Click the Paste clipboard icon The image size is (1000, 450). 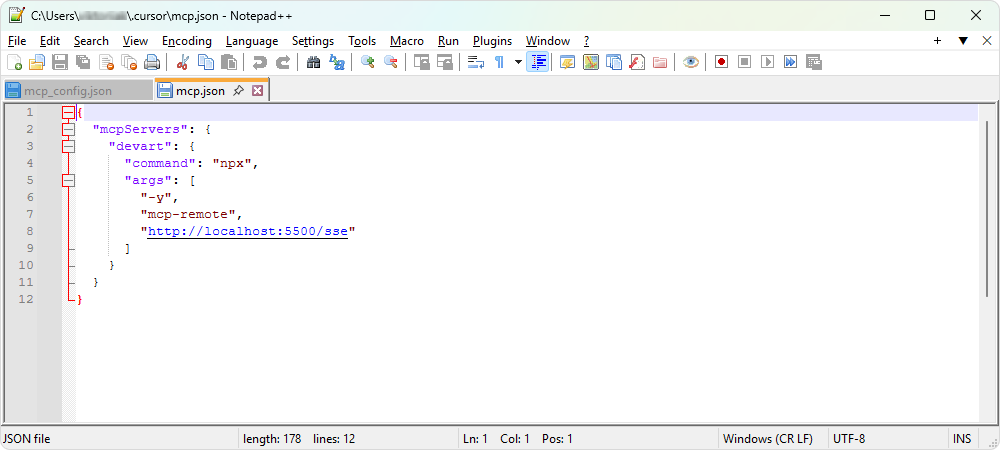tap(228, 62)
